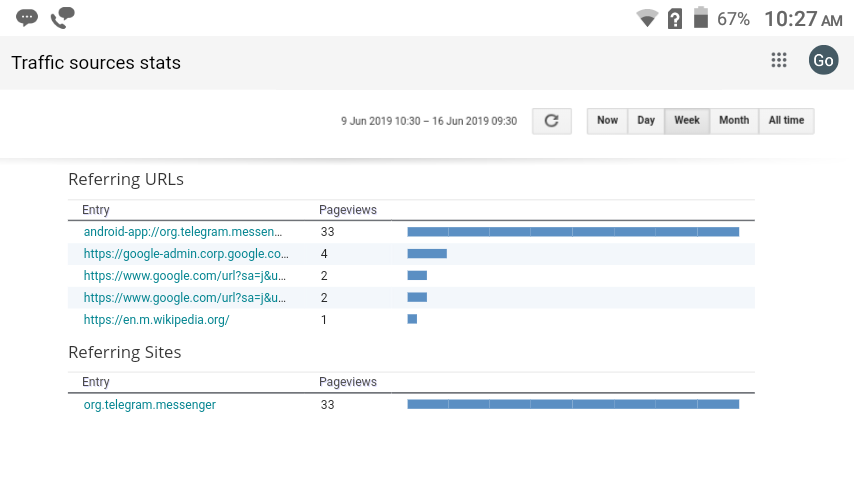Image resolution: width=854 pixels, height=480 pixels.
Task: Click the Traffic sources stats title
Action: point(96,63)
